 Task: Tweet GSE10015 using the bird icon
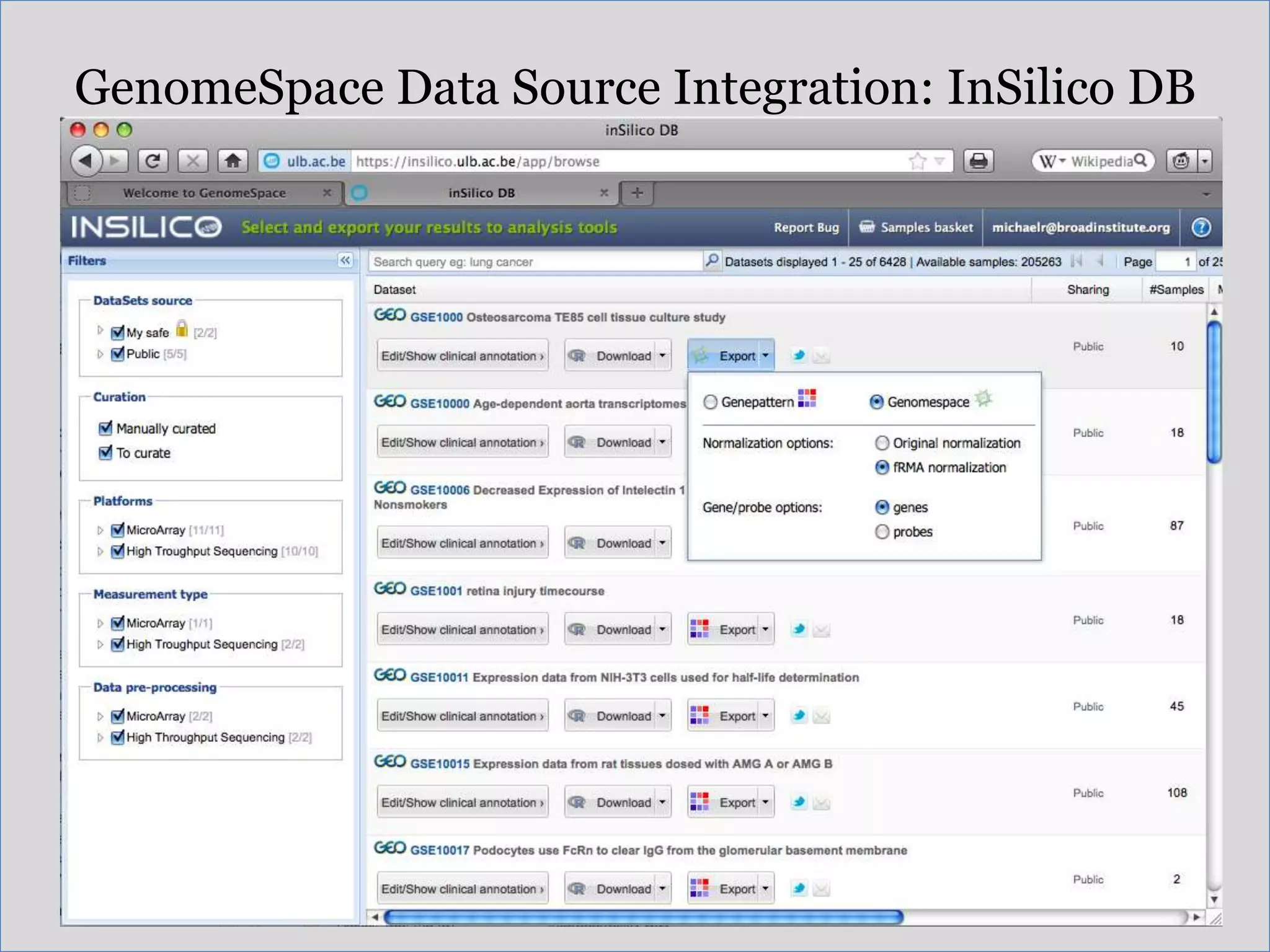[799, 803]
